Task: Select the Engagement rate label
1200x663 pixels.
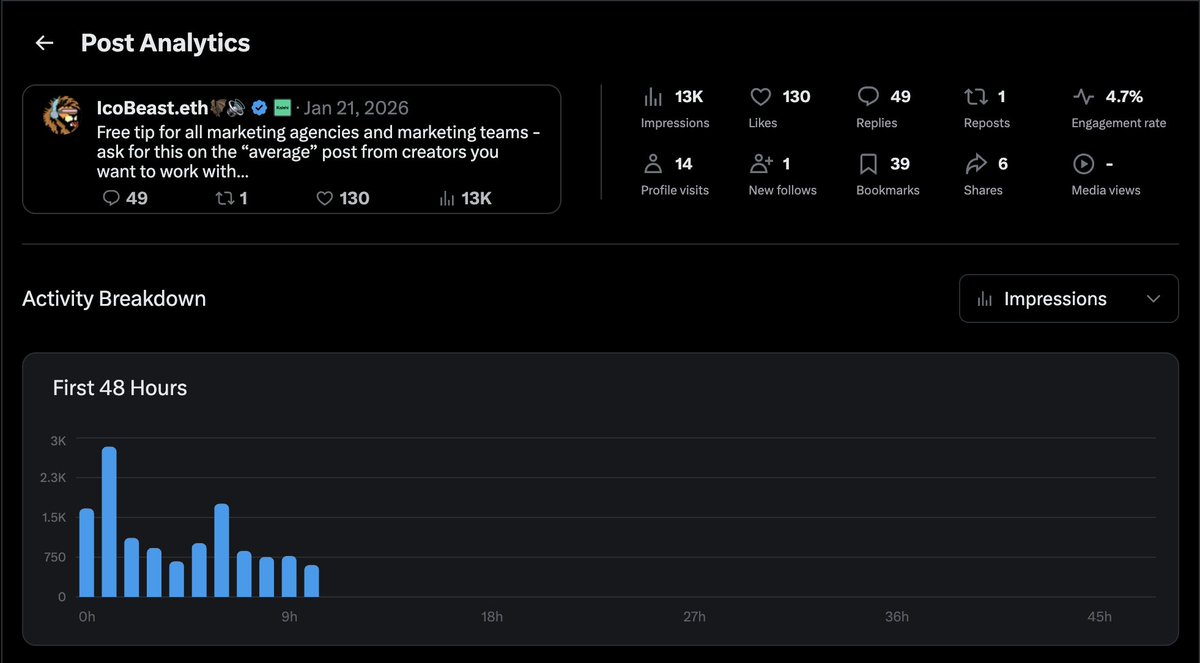Action: click(x=1119, y=123)
